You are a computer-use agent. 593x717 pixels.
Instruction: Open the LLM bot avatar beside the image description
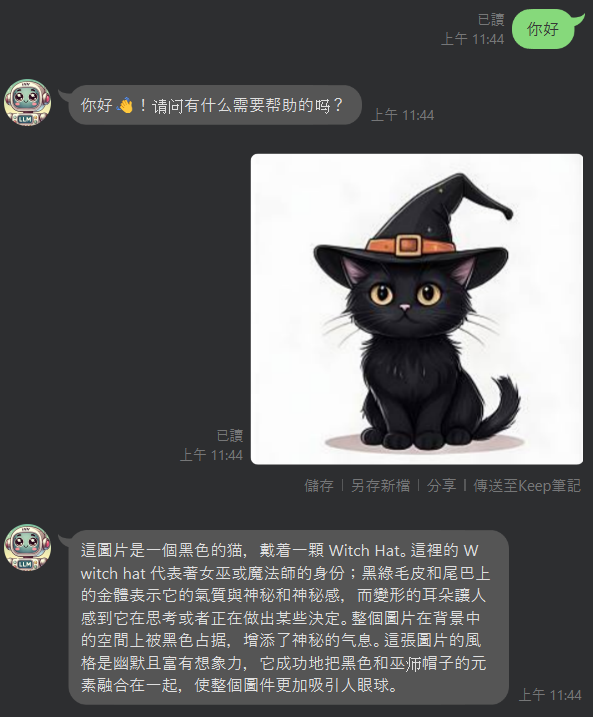coord(27,547)
